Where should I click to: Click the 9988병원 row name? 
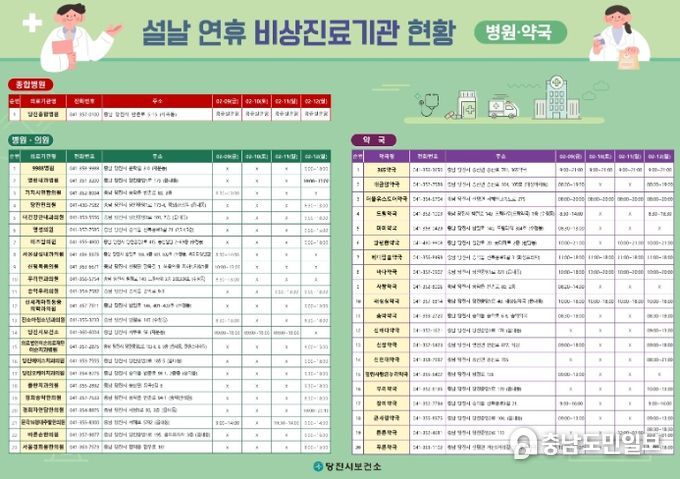(x=43, y=168)
